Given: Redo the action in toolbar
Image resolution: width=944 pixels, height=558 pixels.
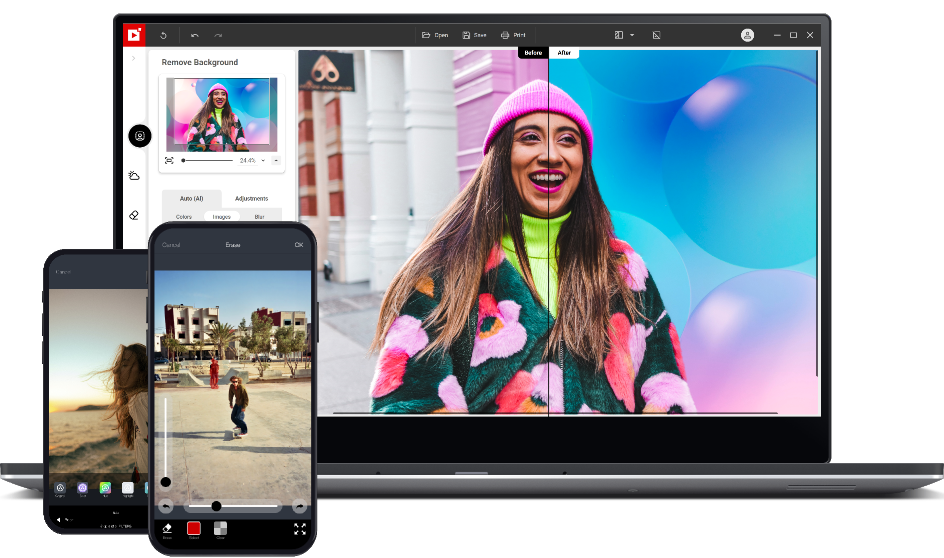Looking at the screenshot, I should (x=218, y=36).
